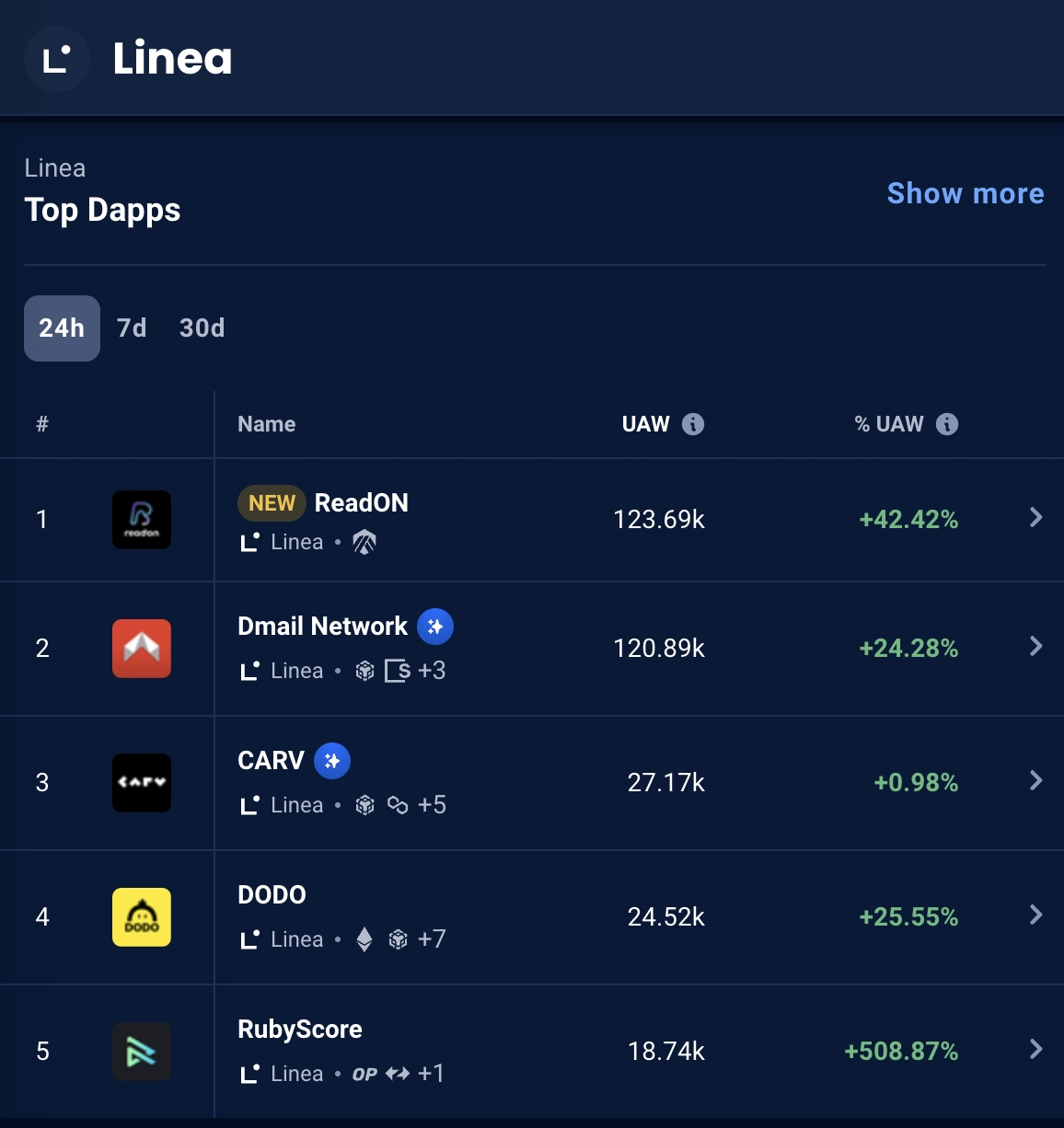
Task: Expand RubyScore row chevron arrow
Action: tap(1036, 1049)
